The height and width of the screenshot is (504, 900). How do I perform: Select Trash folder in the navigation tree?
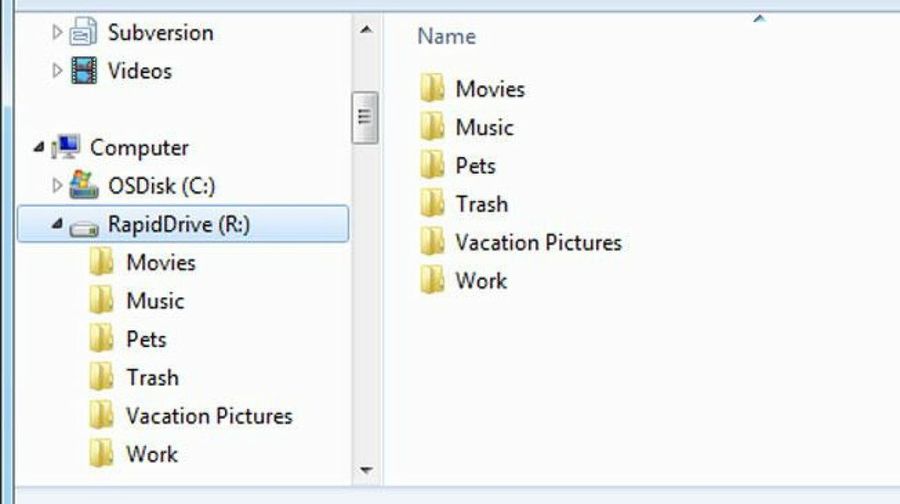[152, 378]
